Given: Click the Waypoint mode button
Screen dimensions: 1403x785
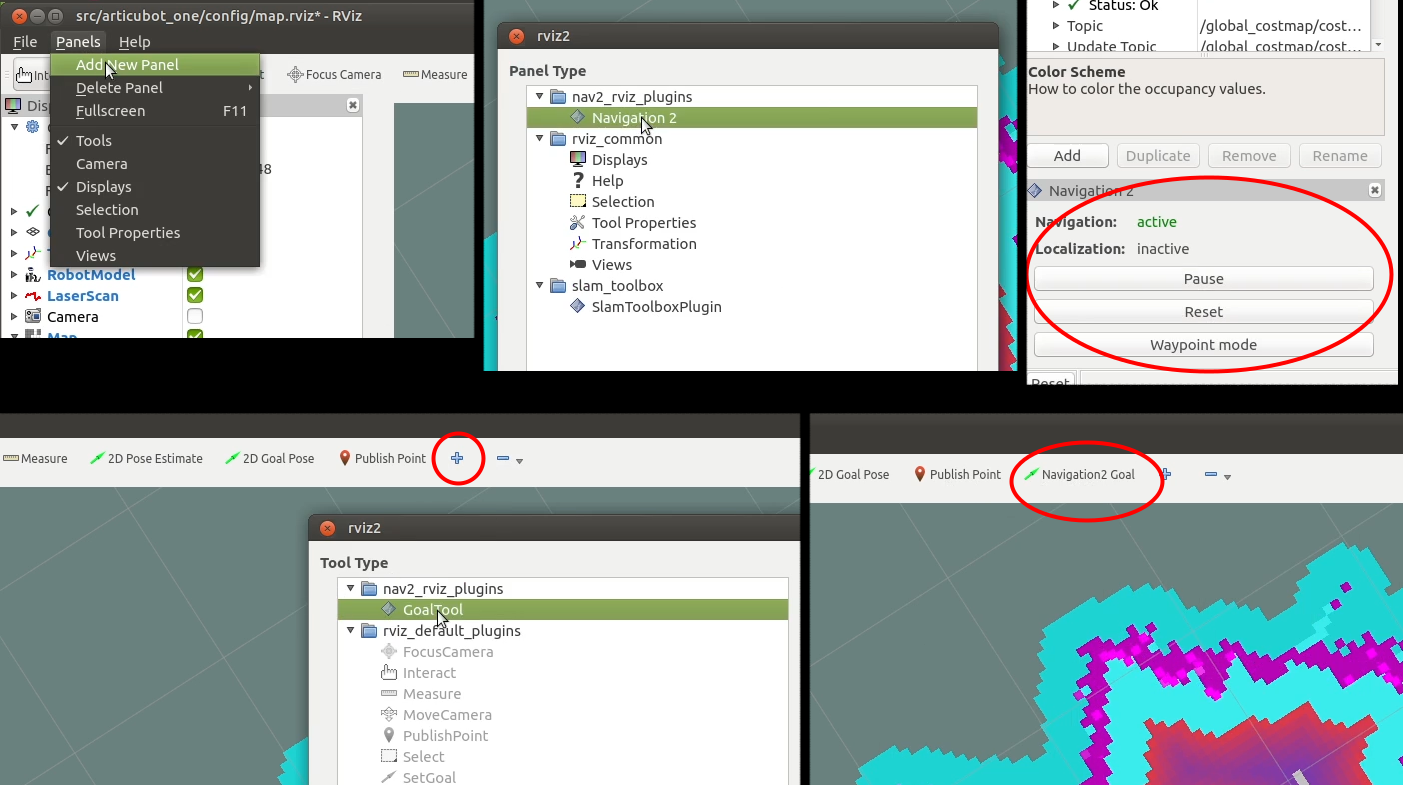Looking at the screenshot, I should [1203, 345].
